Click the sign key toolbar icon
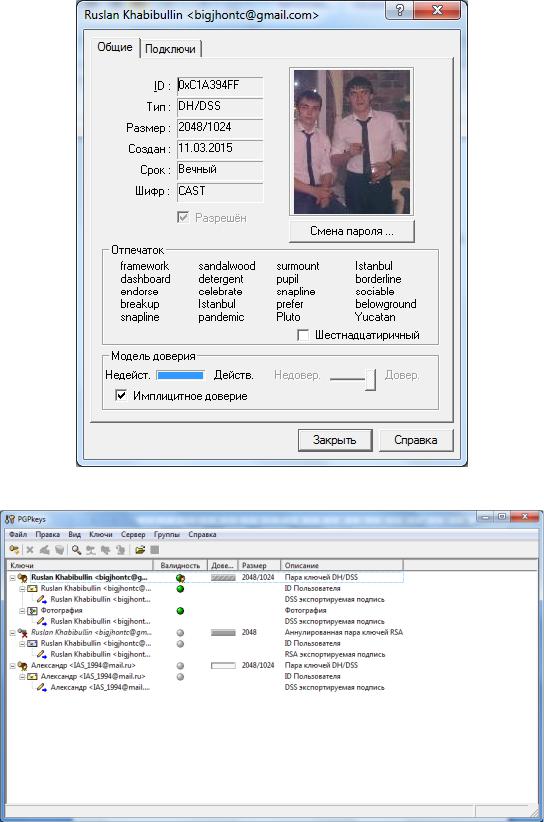Viewport: 544px width, 822px height. [x=45, y=550]
